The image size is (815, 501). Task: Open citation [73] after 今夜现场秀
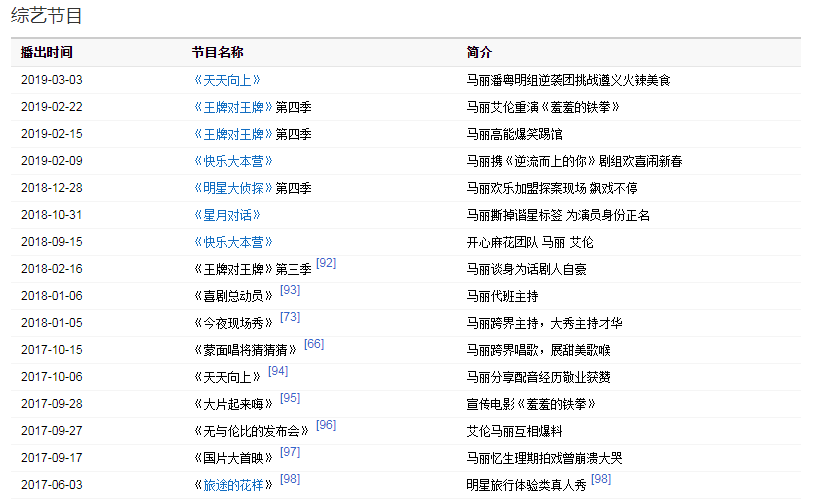[x=290, y=317]
